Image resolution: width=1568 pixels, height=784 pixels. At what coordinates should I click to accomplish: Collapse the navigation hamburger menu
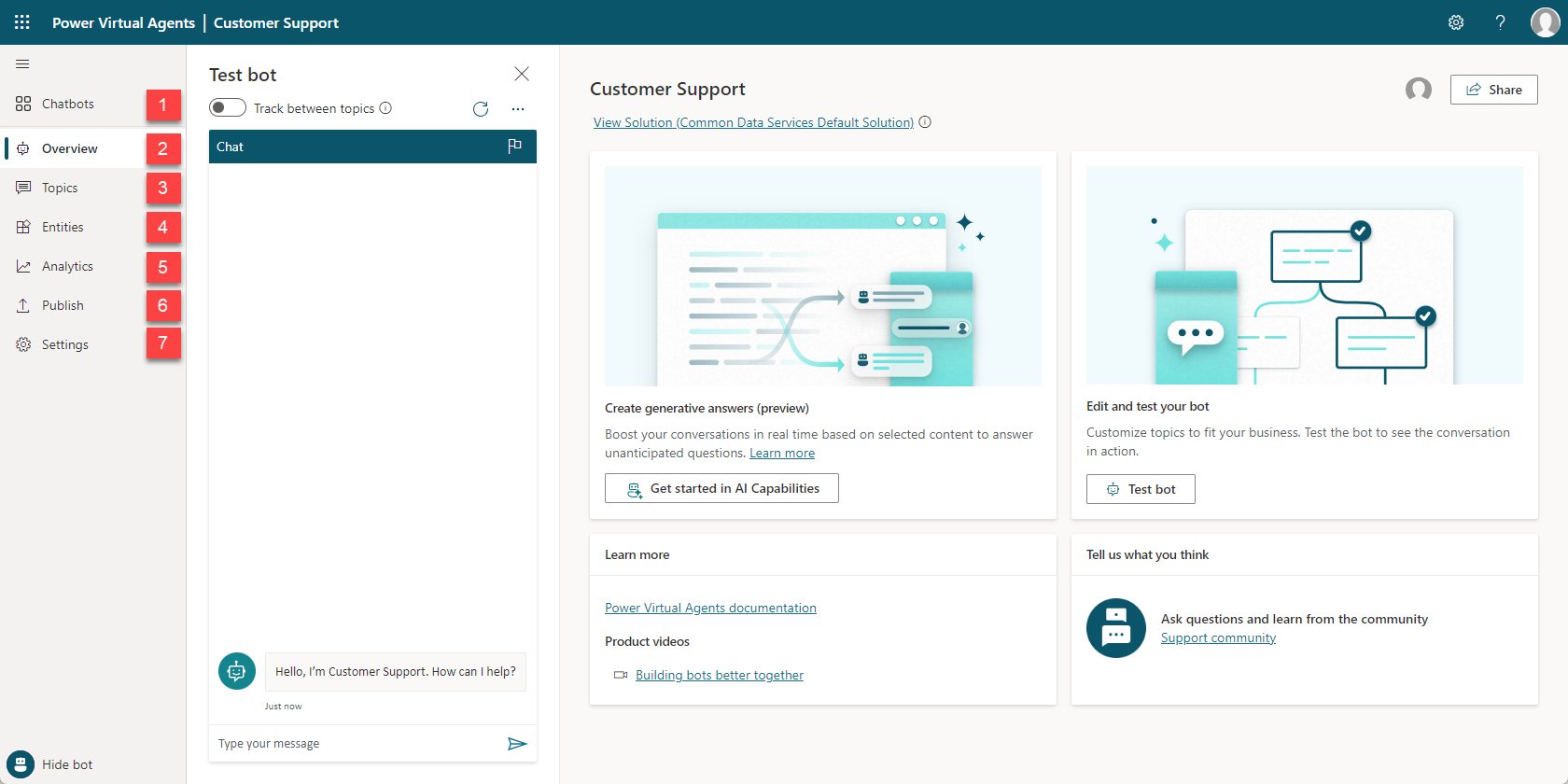tap(22, 63)
